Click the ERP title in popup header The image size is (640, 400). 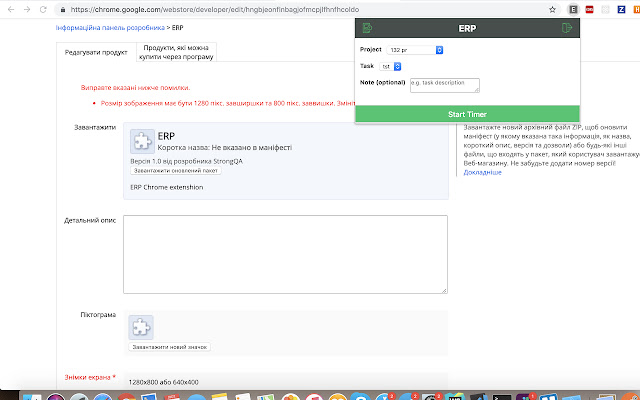click(x=467, y=28)
